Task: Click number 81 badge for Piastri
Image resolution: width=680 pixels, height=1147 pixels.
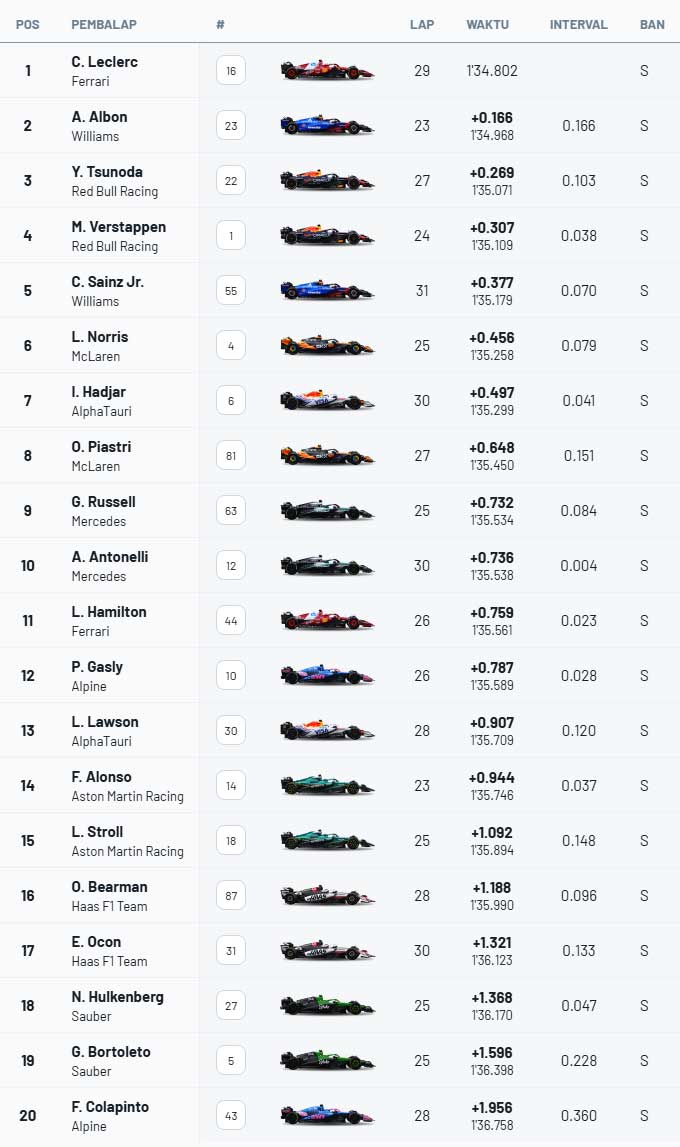Action: [x=231, y=456]
